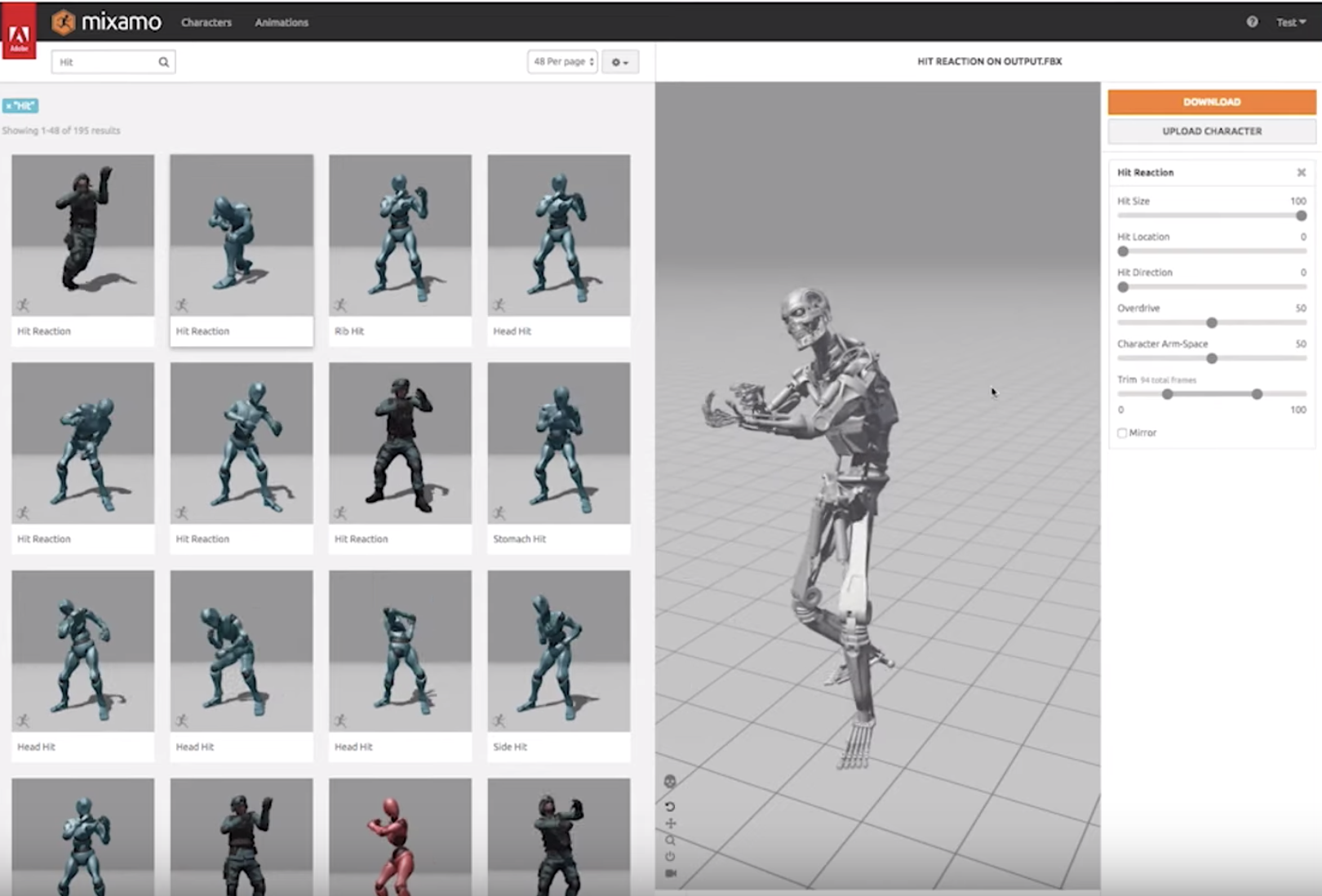This screenshot has width=1322, height=896.
Task: Click the highlighted Hit Reaction card
Action: click(x=242, y=250)
